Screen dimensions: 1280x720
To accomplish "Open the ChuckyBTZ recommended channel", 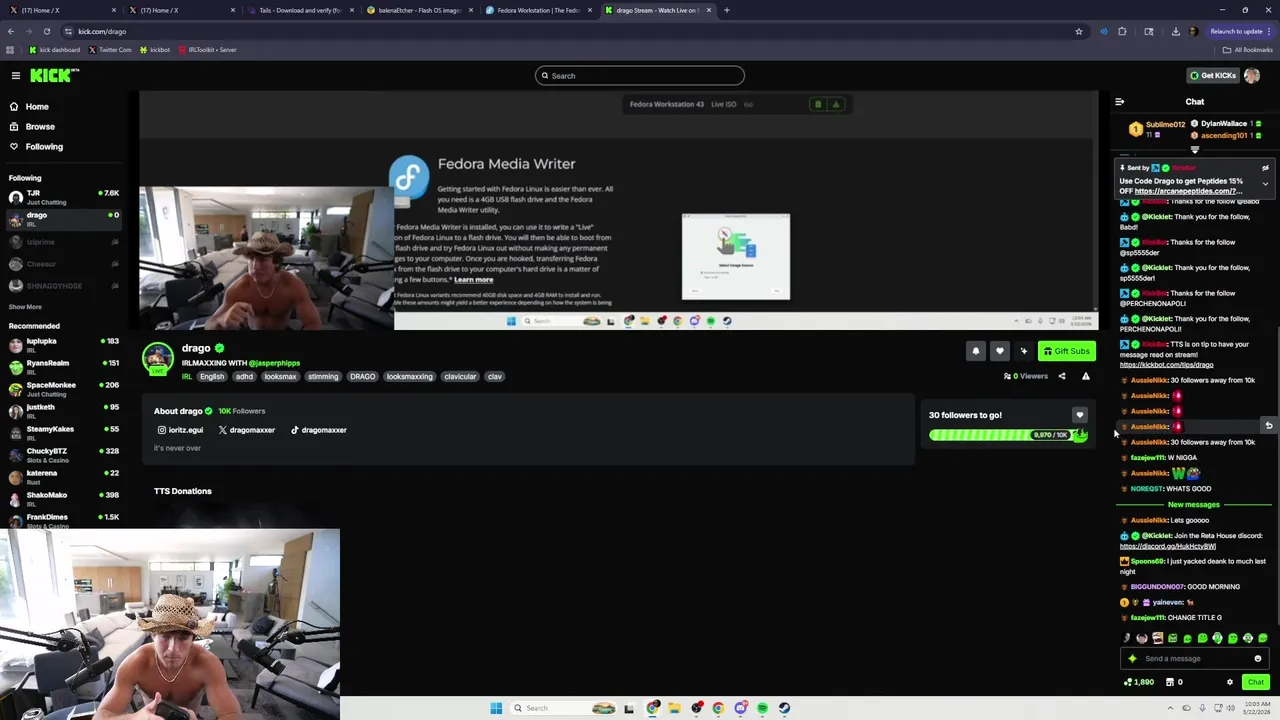I will tap(62, 454).
